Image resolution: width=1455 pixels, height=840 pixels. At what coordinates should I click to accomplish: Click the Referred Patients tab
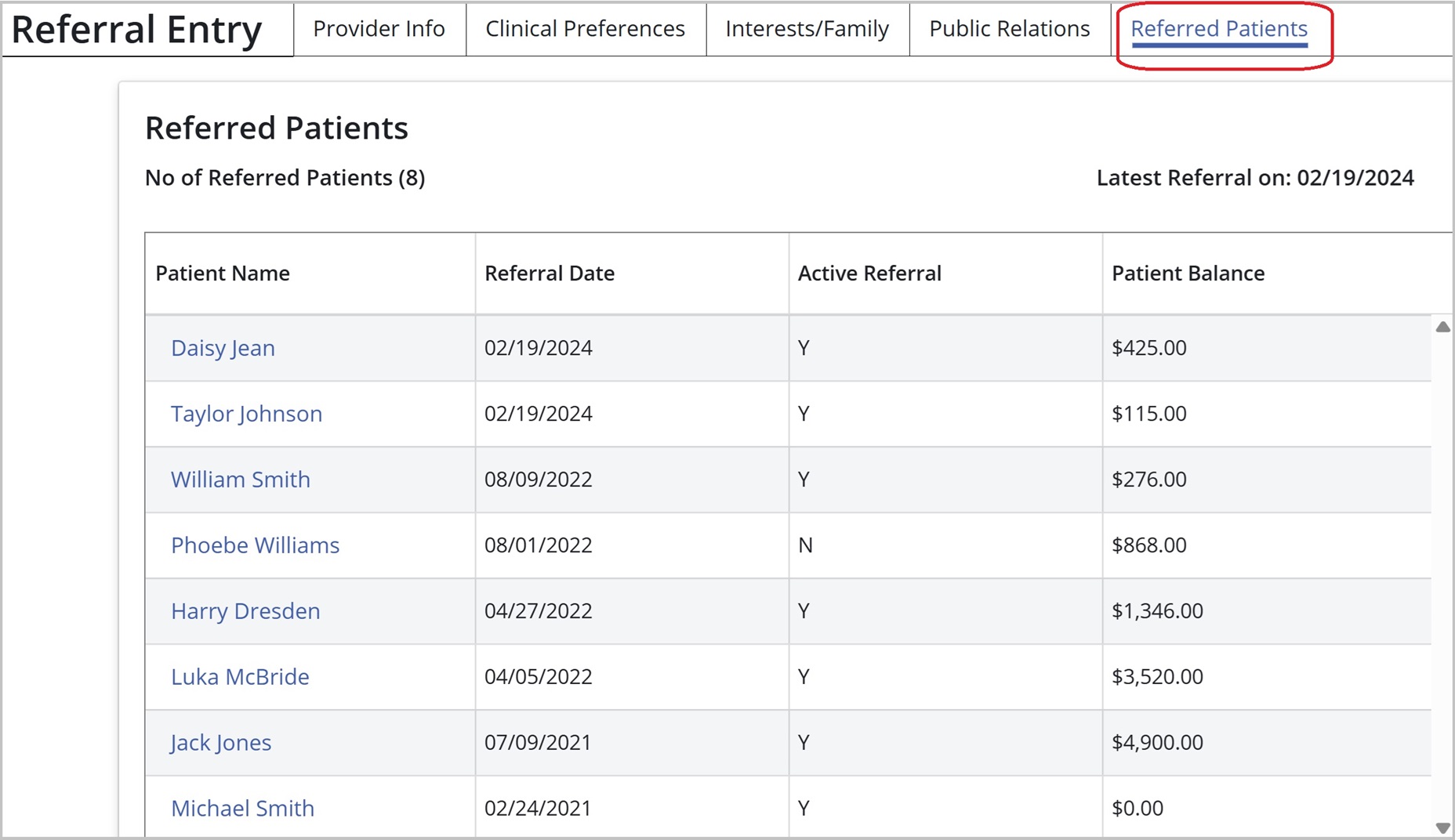point(1218,29)
